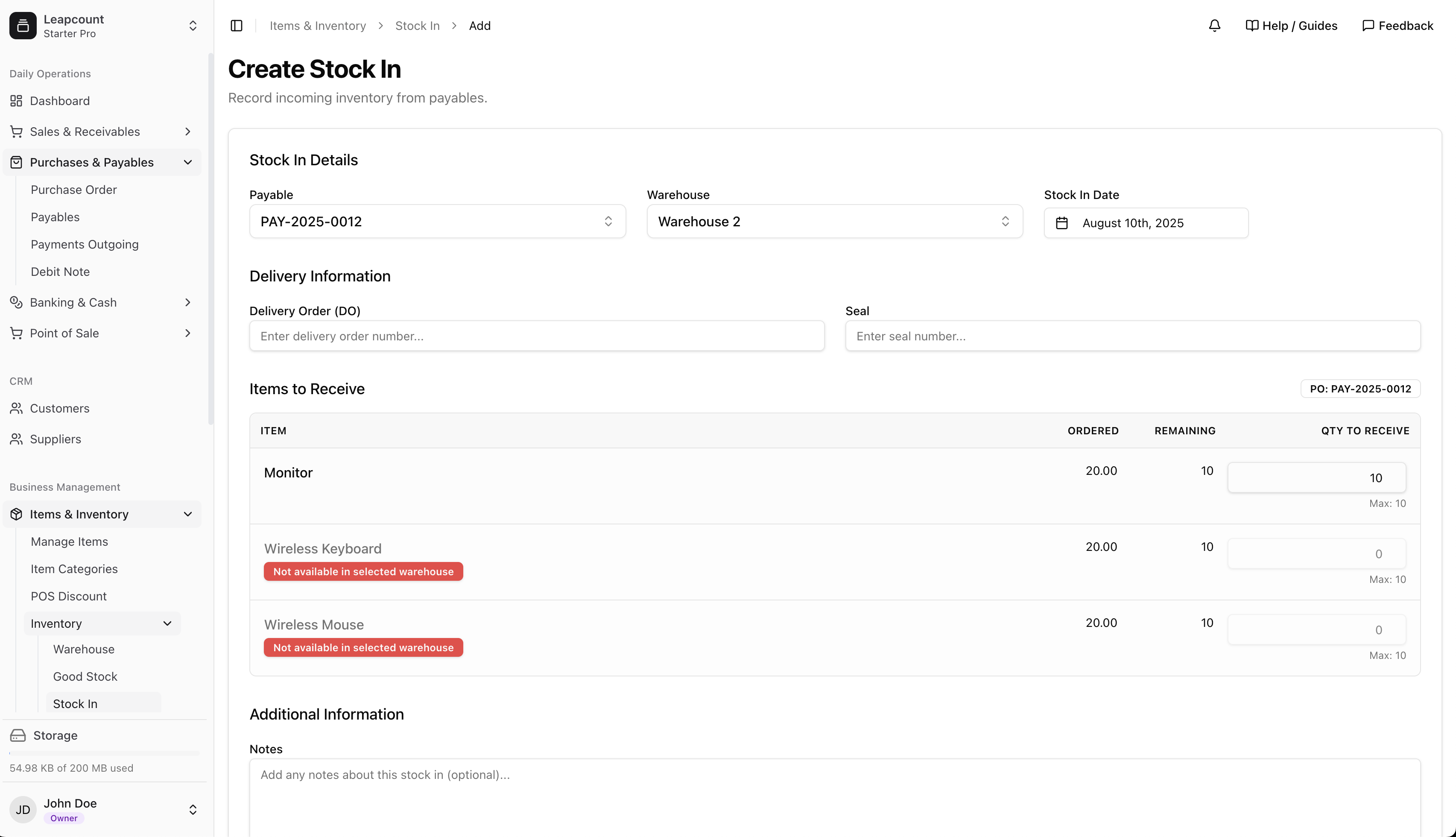The height and width of the screenshot is (837, 1456).
Task: Open POS Discount
Action: (x=69, y=596)
